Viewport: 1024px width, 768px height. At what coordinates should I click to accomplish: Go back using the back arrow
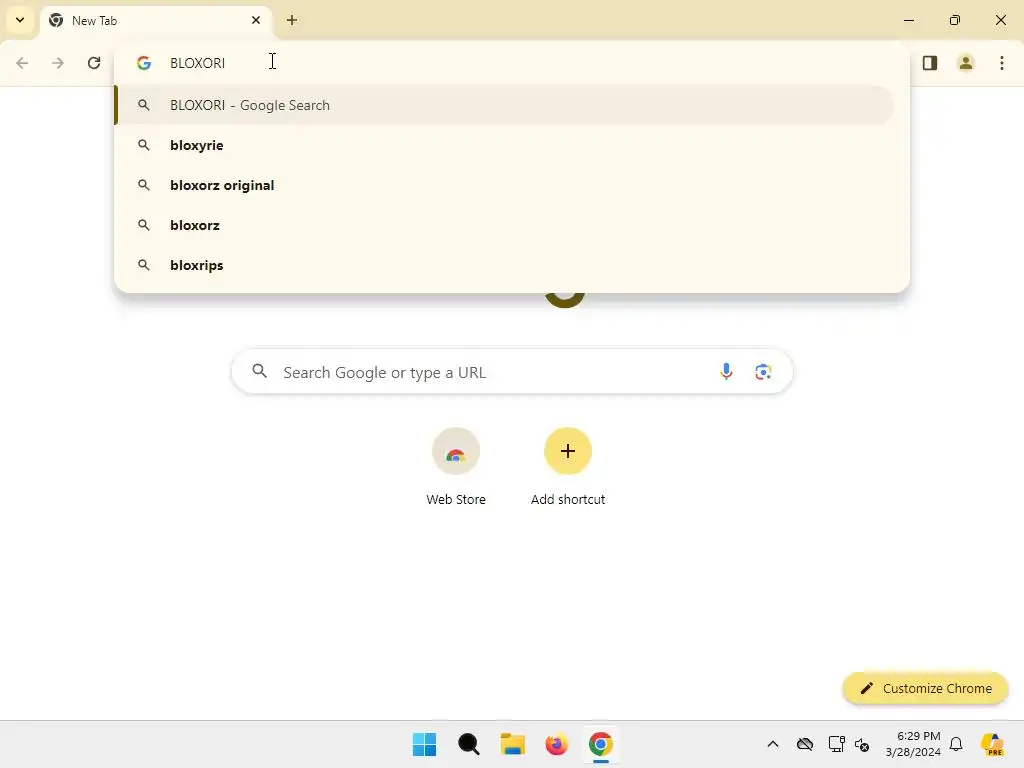coord(22,63)
